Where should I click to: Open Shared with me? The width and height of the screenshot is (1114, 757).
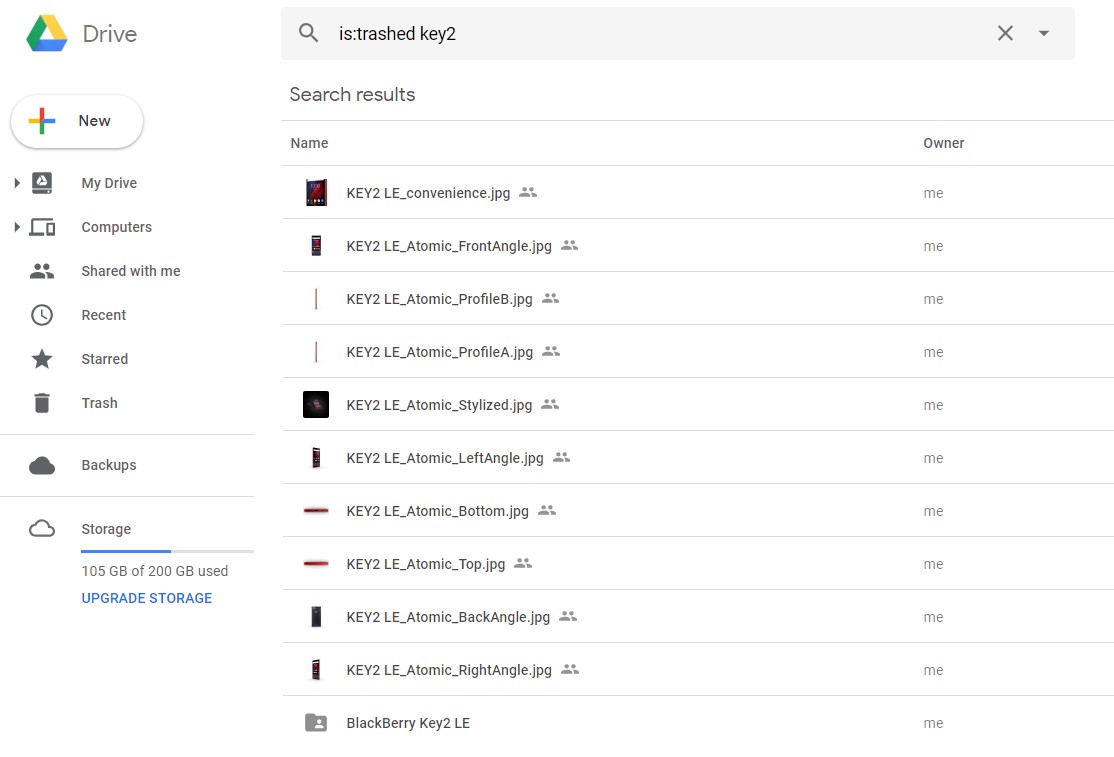(x=130, y=271)
